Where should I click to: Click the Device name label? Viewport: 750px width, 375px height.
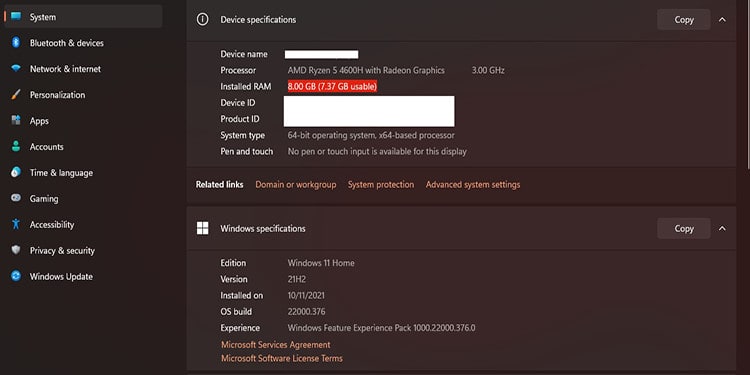(244, 54)
